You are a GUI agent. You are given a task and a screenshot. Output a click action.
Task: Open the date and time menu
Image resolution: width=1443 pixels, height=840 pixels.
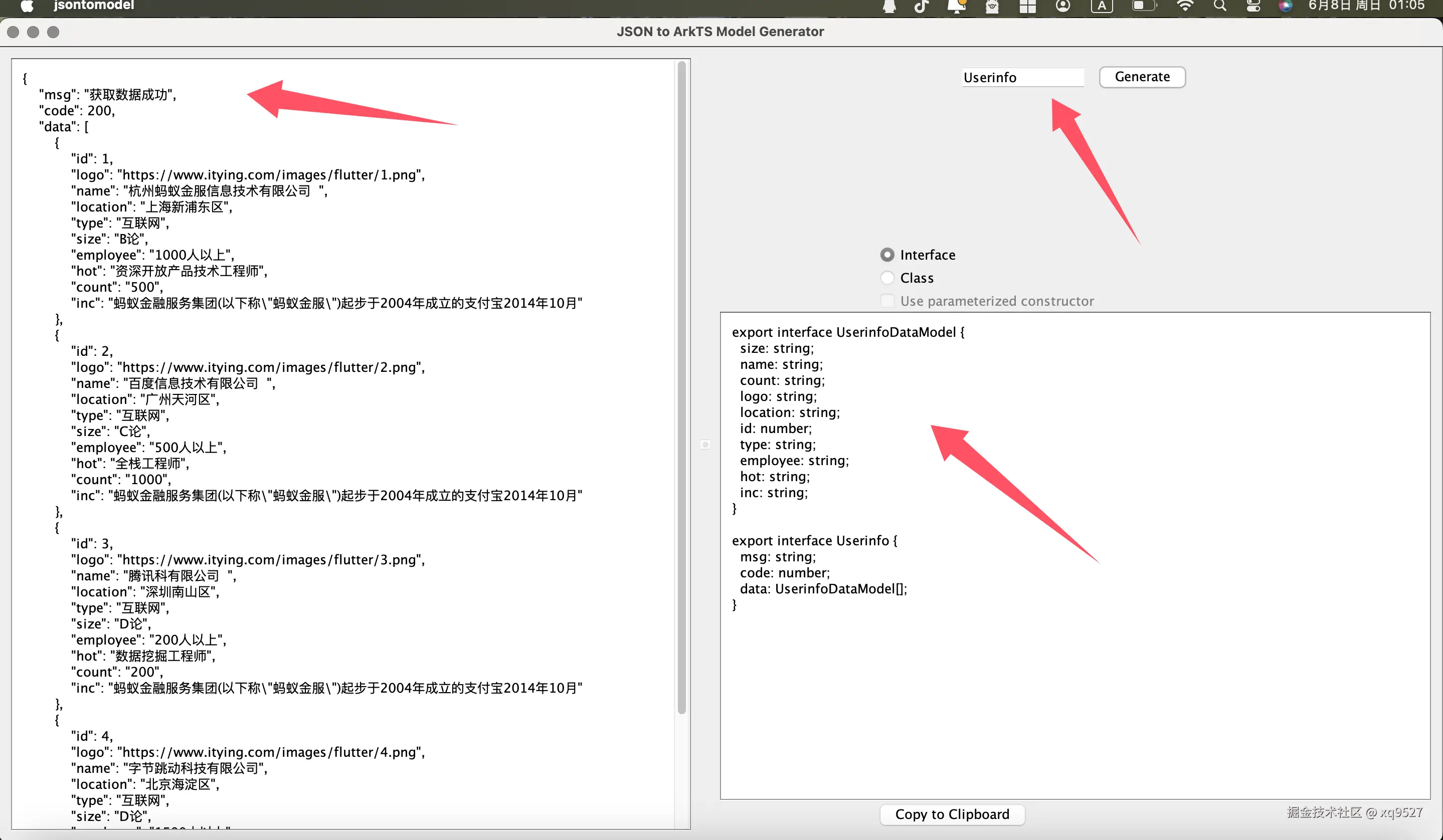[1366, 6]
